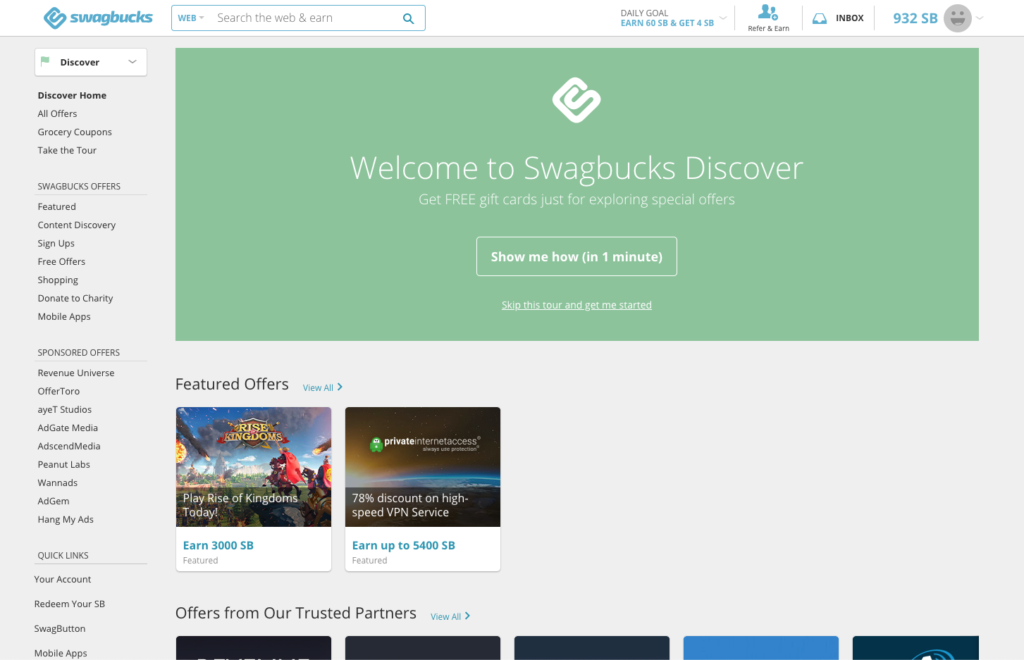Open the Rise of Kingdoms offer thumbnail
The image size is (1024, 660).
pyautogui.click(x=253, y=467)
